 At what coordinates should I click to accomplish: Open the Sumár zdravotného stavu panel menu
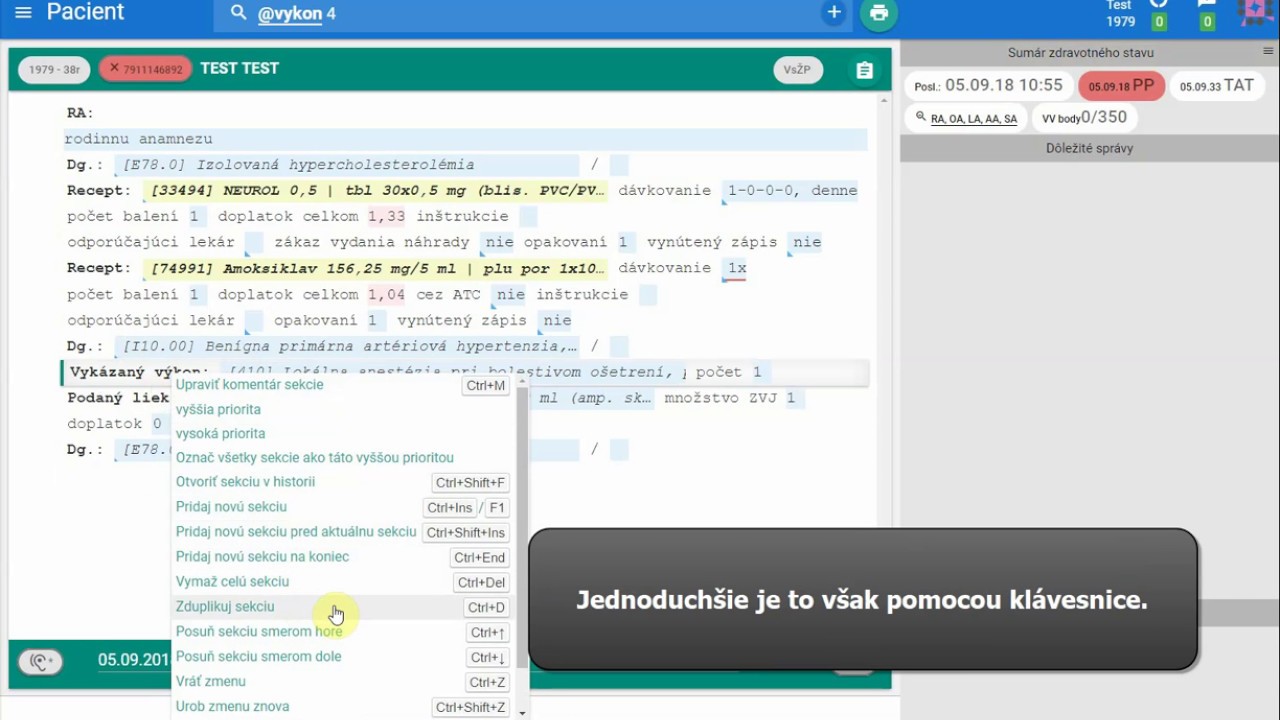coord(1268,51)
